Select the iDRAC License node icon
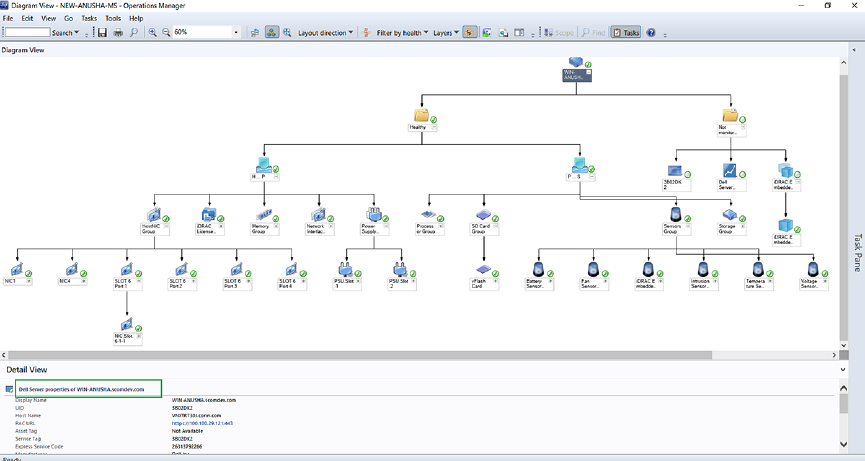The image size is (865, 461). (x=209, y=215)
